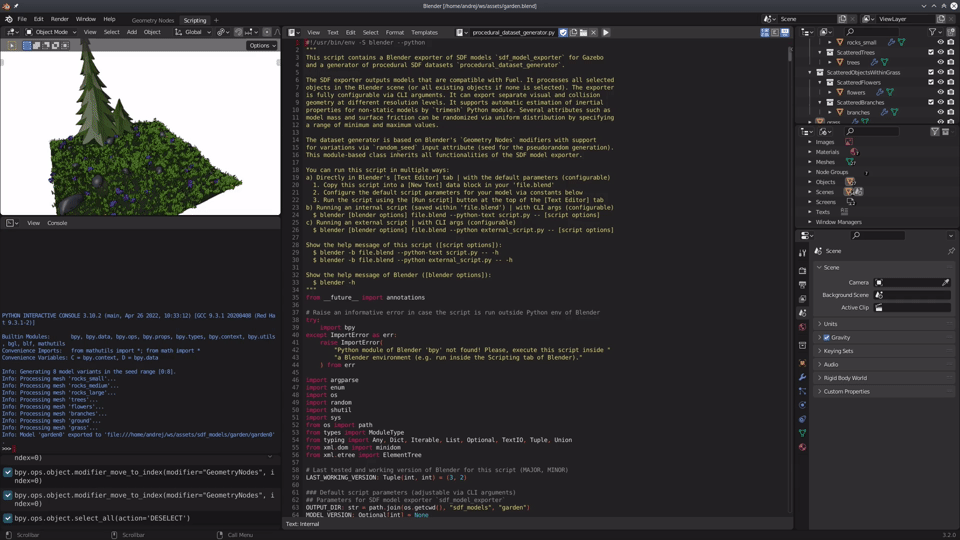The height and width of the screenshot is (540, 960).
Task: Expand the Rigid Body World panel
Action: tap(885, 378)
